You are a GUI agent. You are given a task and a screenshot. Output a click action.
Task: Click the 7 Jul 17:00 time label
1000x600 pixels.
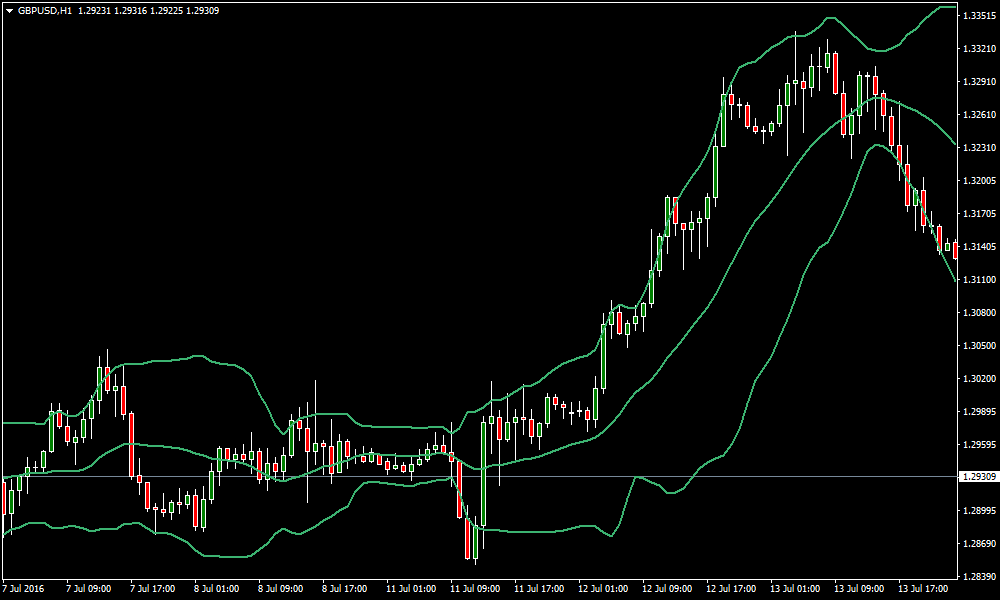tap(153, 589)
